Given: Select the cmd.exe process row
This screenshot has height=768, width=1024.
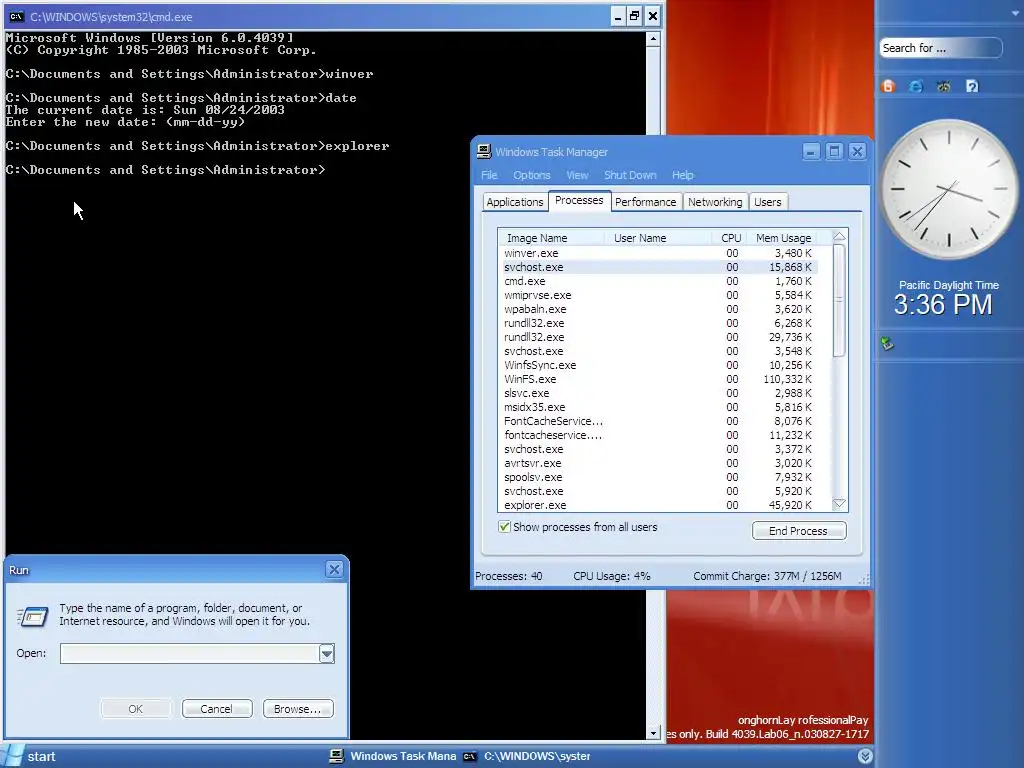Looking at the screenshot, I should click(658, 281).
